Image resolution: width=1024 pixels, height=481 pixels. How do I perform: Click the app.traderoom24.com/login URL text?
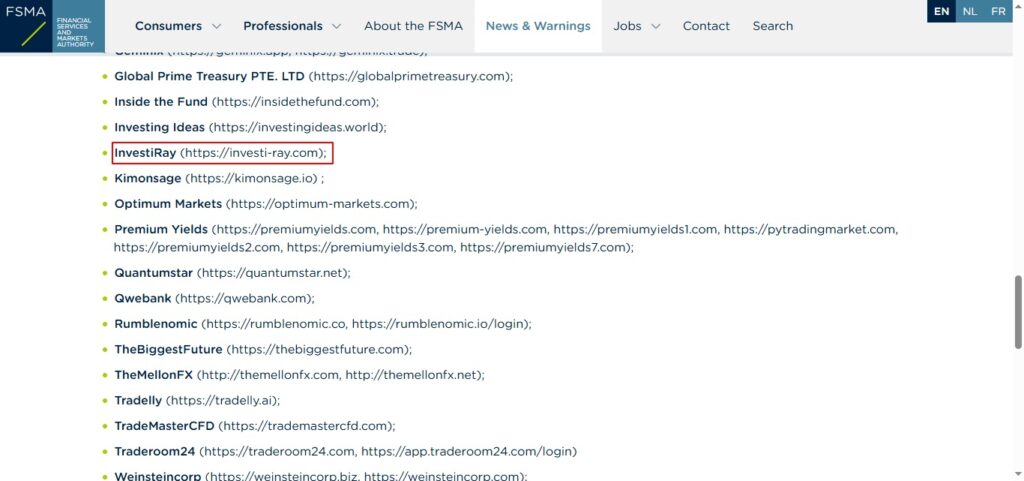[x=466, y=451]
